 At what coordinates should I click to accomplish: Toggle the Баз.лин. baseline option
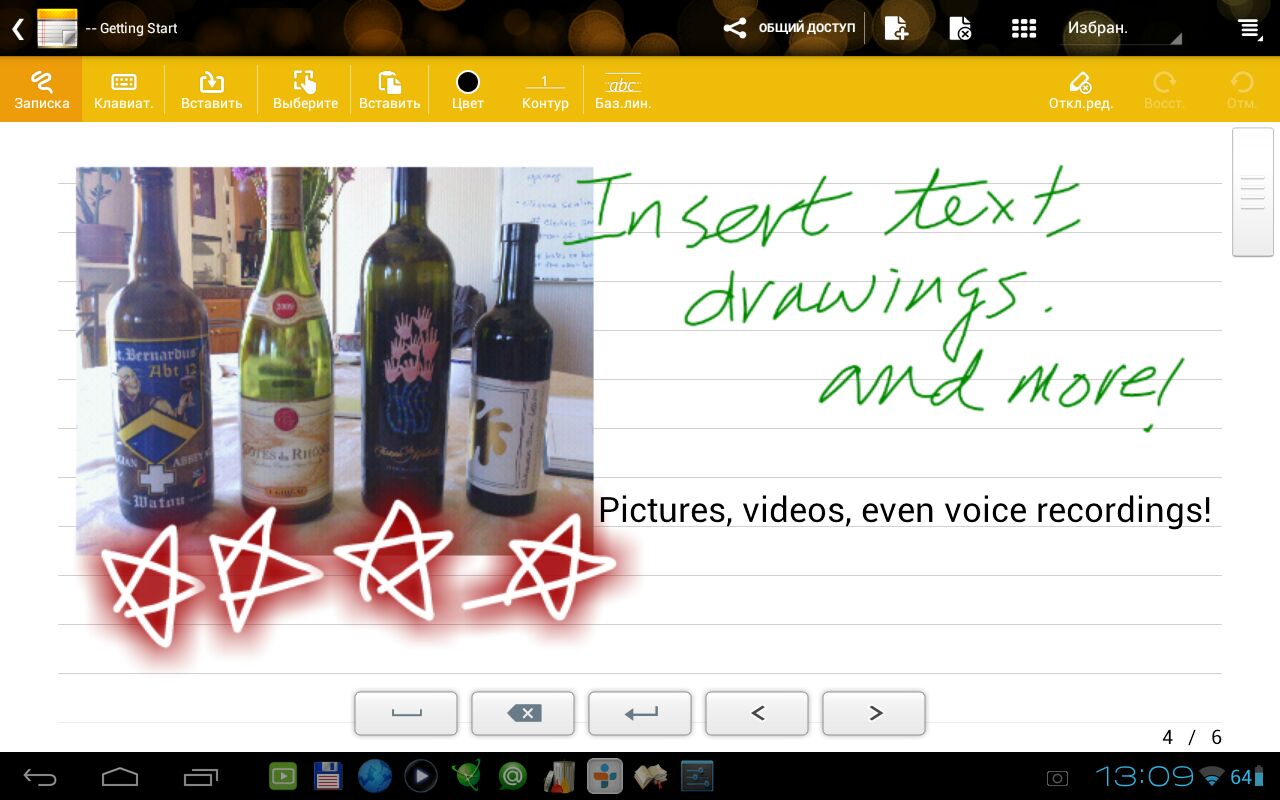pos(623,90)
